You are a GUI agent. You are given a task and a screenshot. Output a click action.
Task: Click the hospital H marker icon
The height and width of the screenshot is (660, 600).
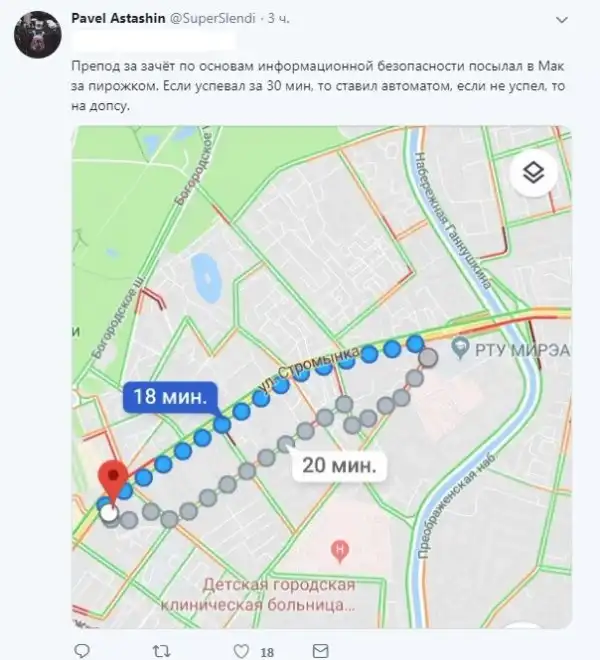click(x=340, y=551)
